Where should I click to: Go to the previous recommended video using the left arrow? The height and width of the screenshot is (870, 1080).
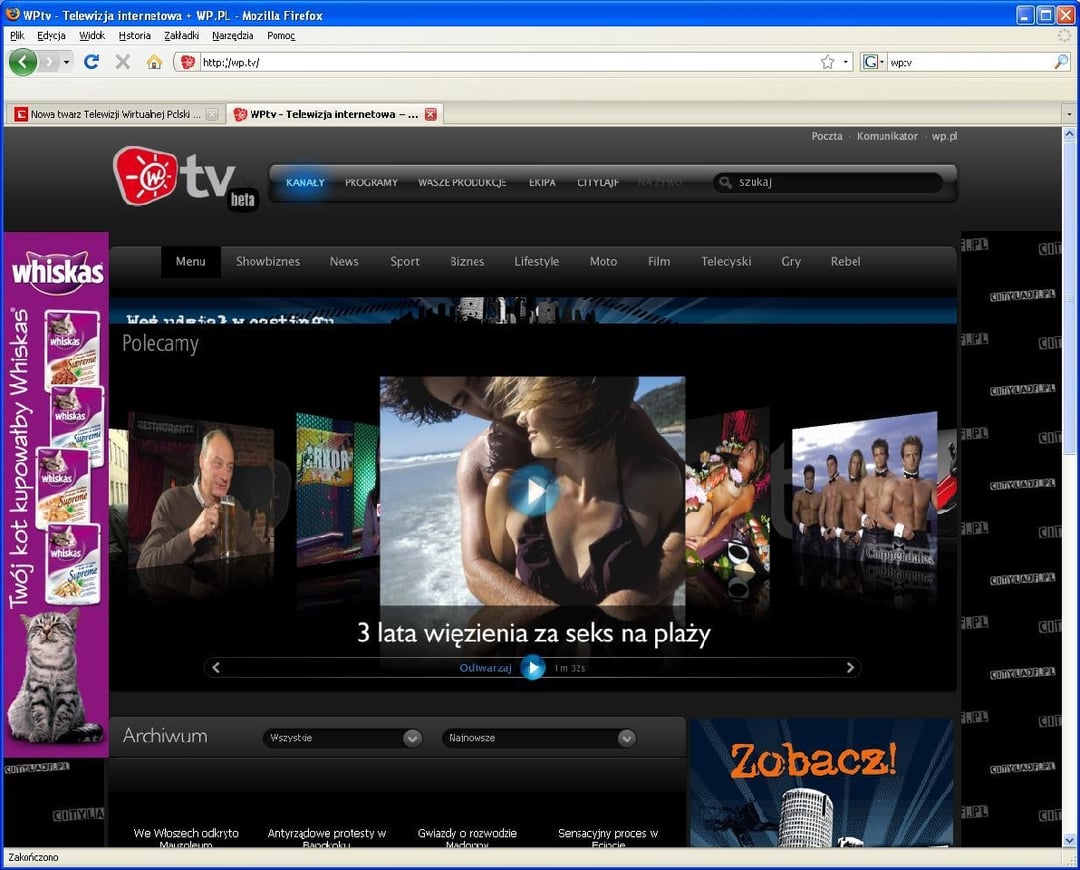216,667
